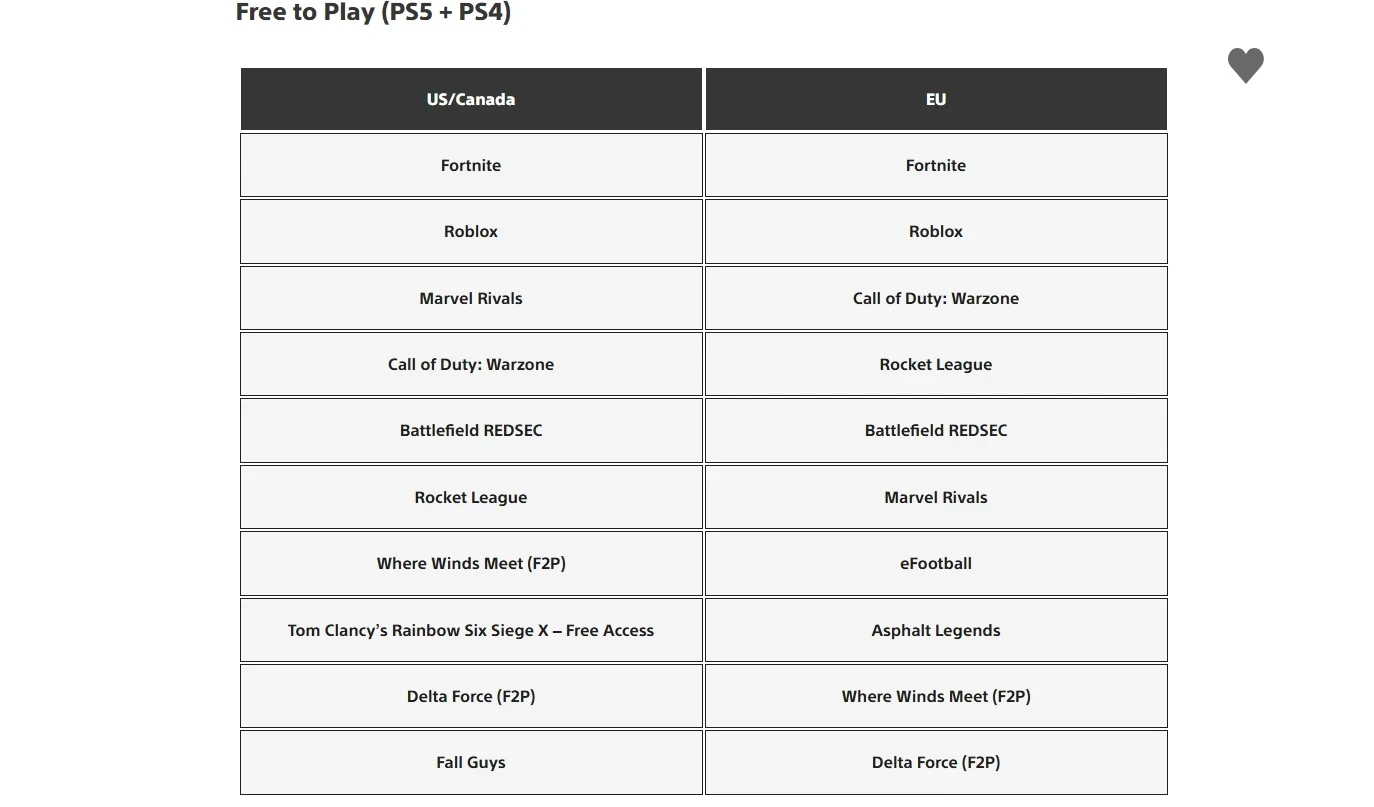Click Battlefield REDSEC in the EU column
The image size is (1374, 807).
click(935, 430)
